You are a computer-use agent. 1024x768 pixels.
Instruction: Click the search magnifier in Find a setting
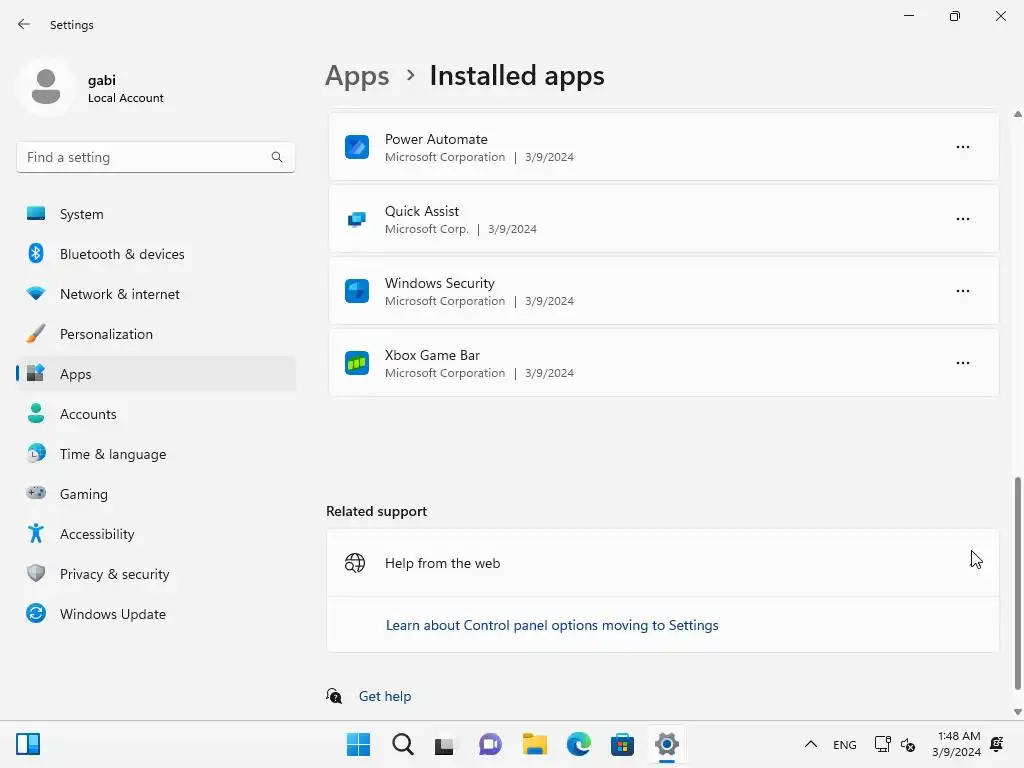(x=277, y=157)
